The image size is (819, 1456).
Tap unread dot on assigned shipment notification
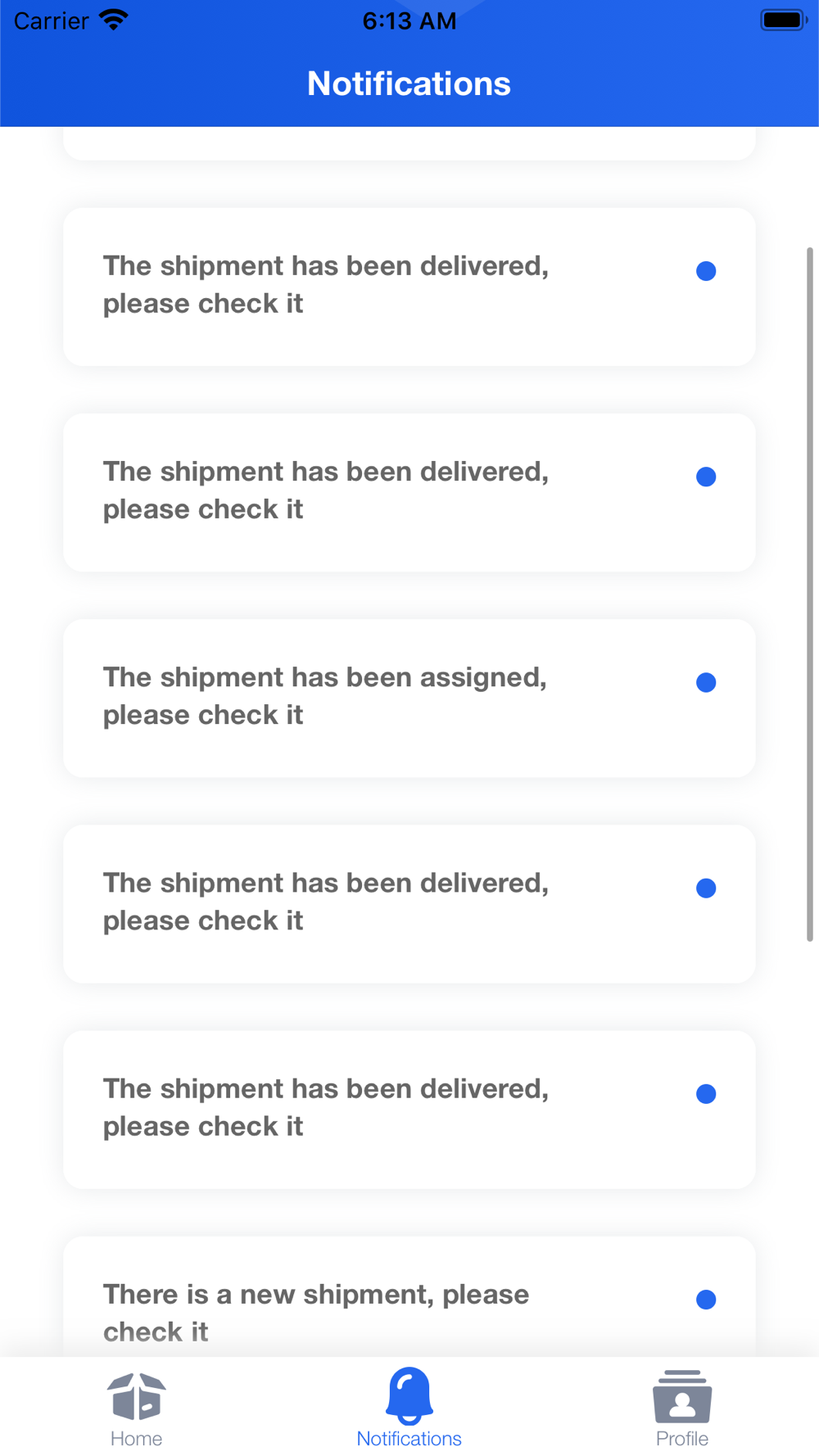tap(706, 682)
